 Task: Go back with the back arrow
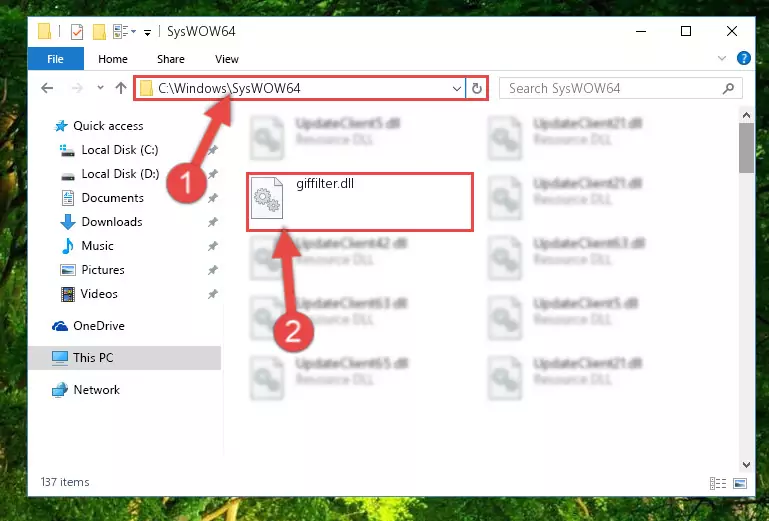coord(47,88)
